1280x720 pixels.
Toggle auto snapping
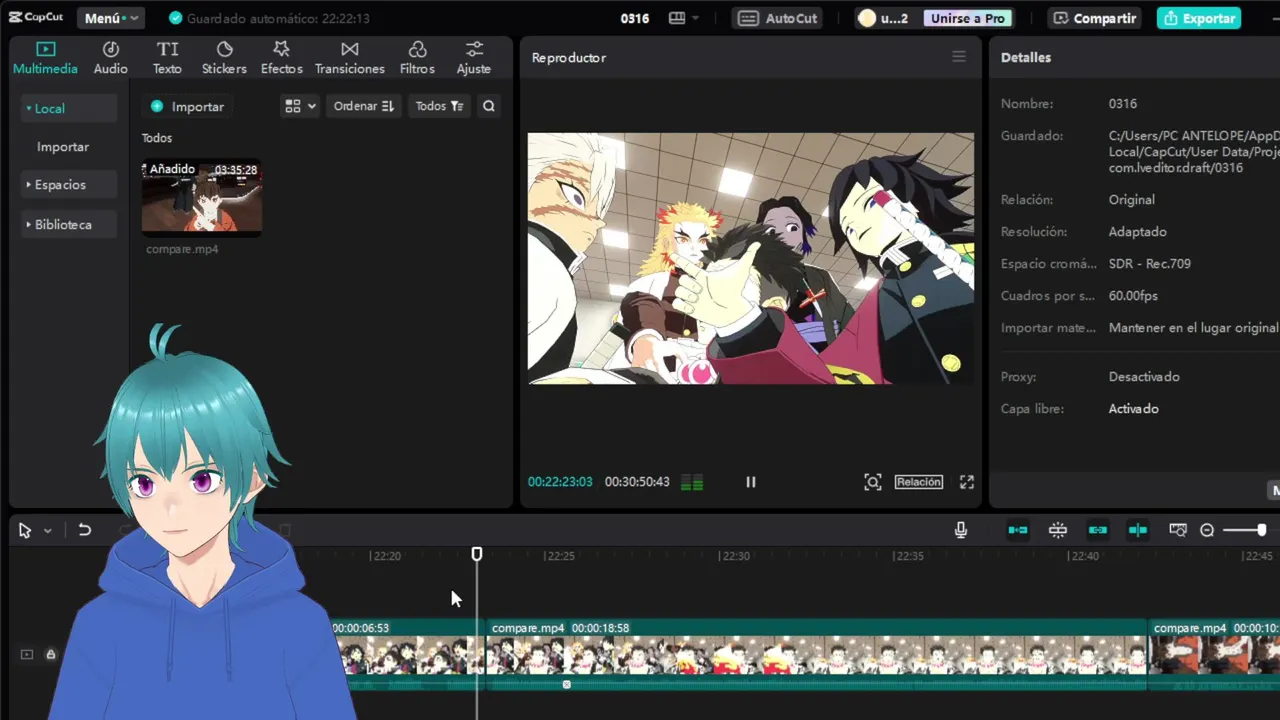[1058, 530]
